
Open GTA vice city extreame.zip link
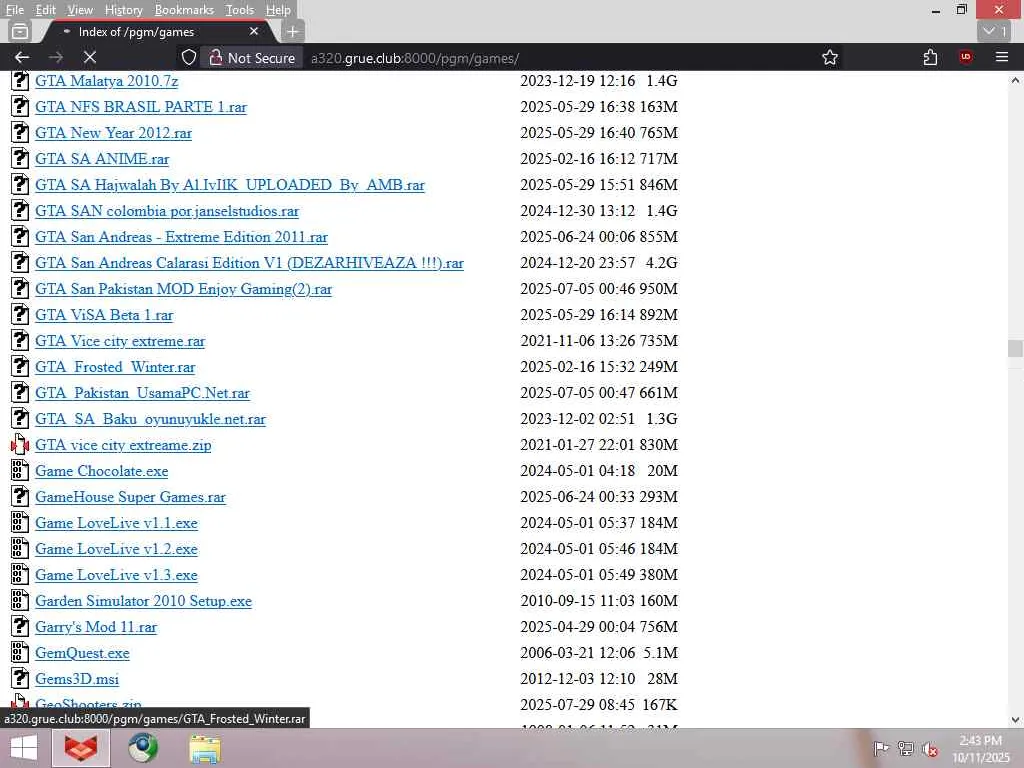click(x=123, y=445)
